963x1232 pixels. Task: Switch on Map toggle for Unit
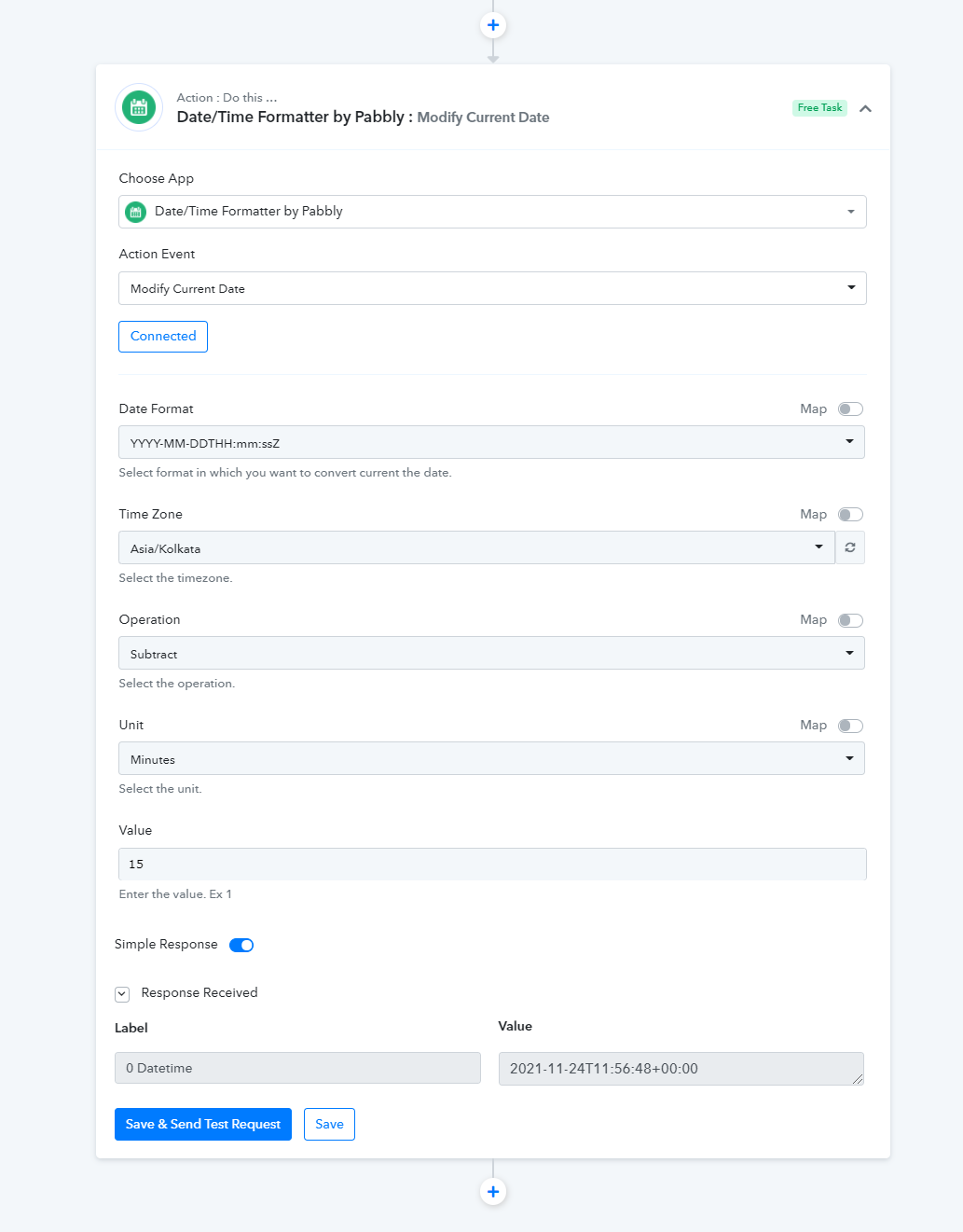(x=850, y=726)
